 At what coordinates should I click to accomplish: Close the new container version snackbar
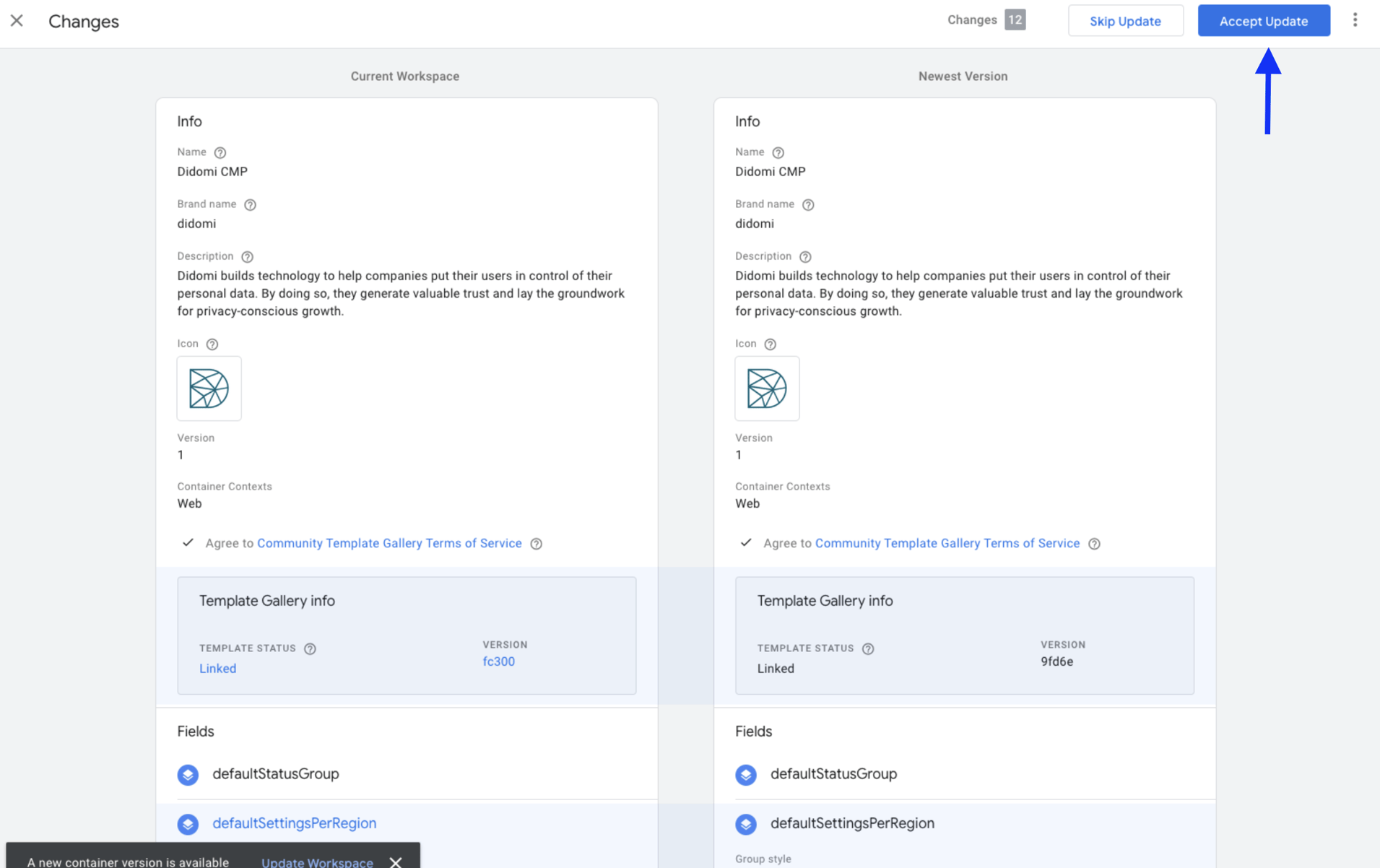pos(395,862)
